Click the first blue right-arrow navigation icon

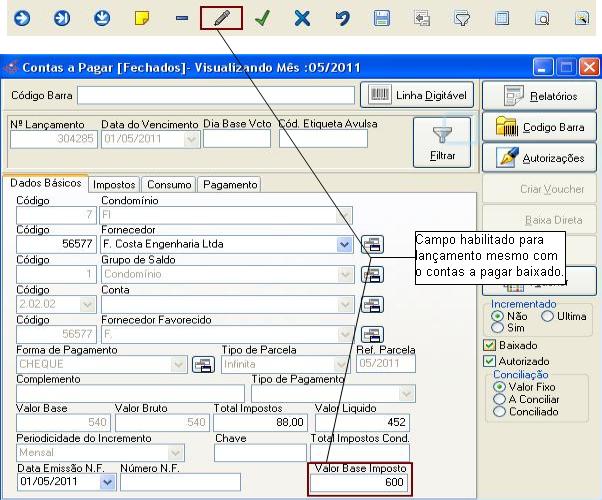pos(22,18)
